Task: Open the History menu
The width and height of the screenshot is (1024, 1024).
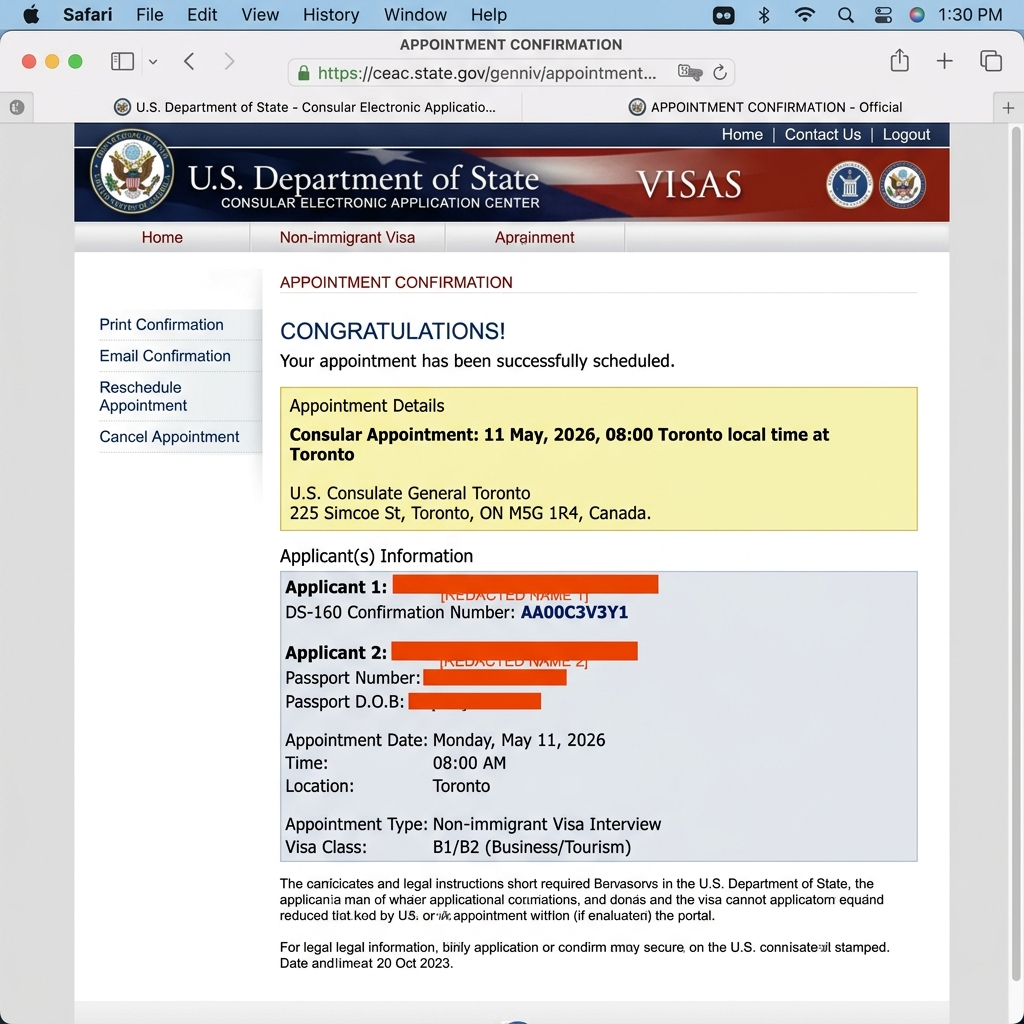Action: 331,14
